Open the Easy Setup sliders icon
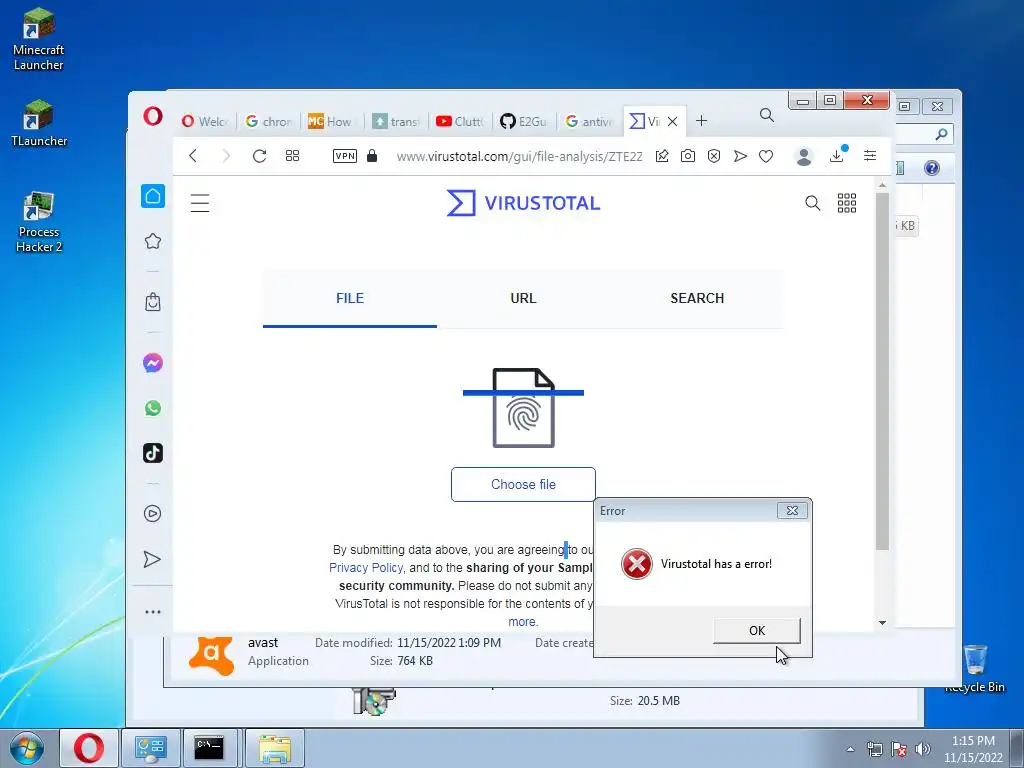Image resolution: width=1024 pixels, height=768 pixels. click(870, 155)
